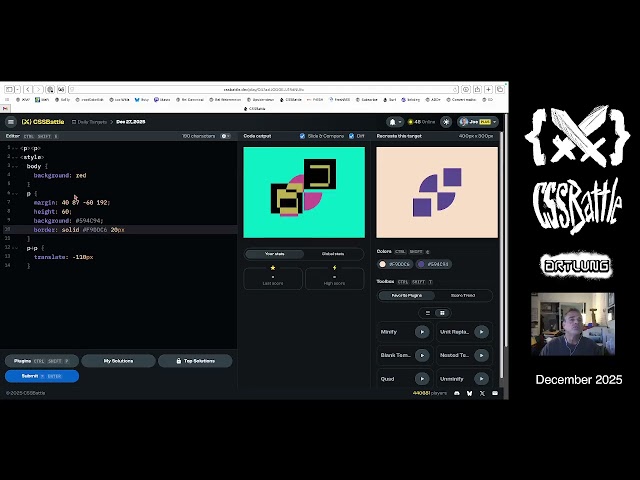This screenshot has width=640, height=480.
Task: Submit the solution
Action: tap(42, 376)
